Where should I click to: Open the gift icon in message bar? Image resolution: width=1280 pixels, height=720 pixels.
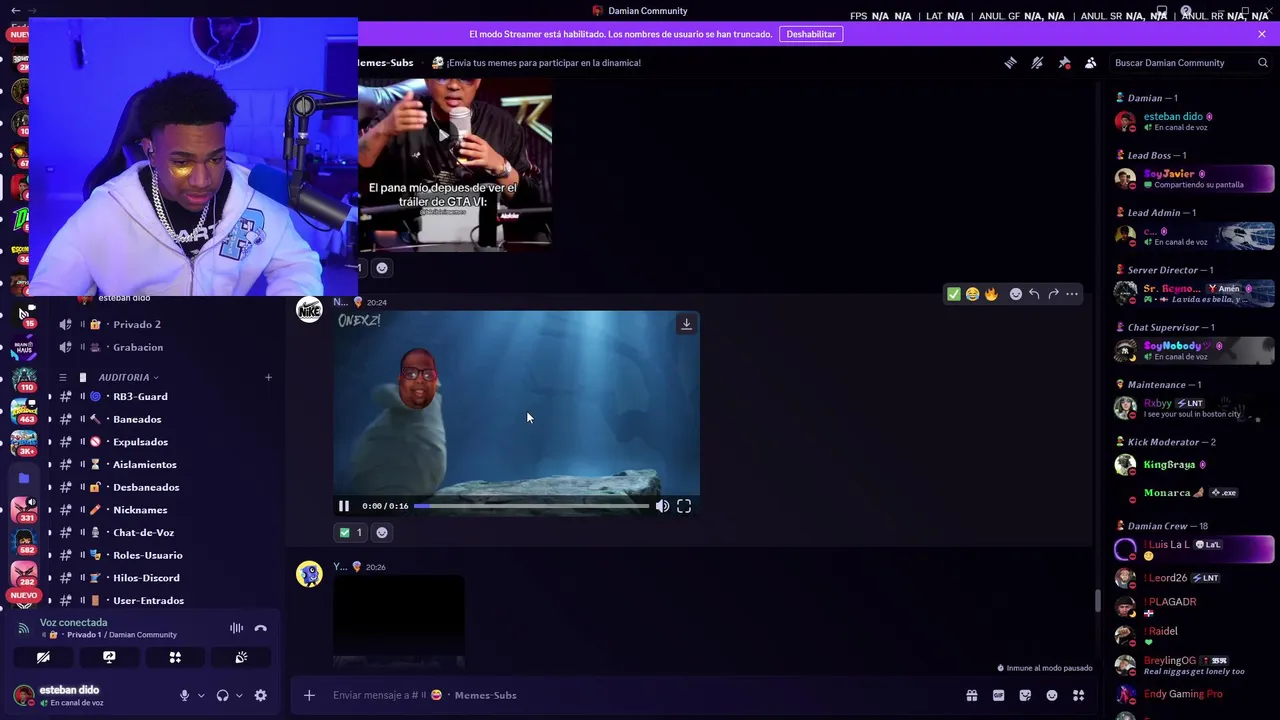click(x=971, y=696)
